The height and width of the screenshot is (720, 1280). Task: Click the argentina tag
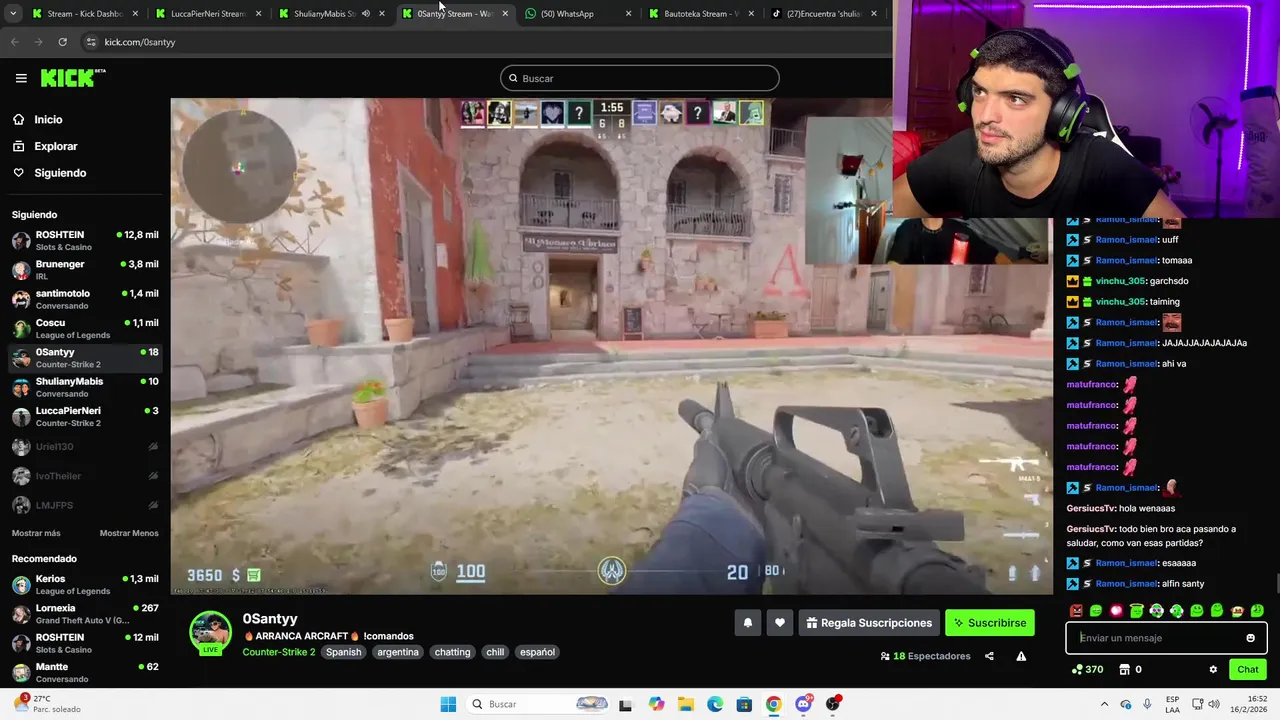[398, 652]
